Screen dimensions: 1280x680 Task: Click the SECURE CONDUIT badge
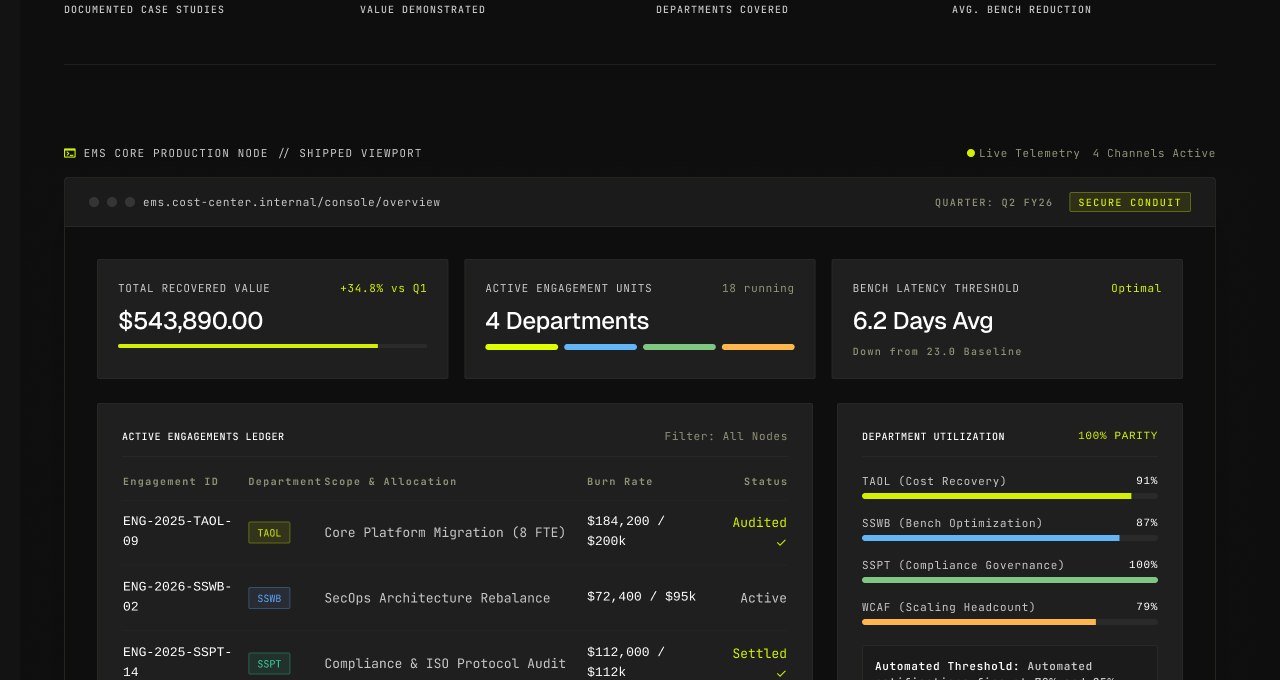(x=1130, y=202)
